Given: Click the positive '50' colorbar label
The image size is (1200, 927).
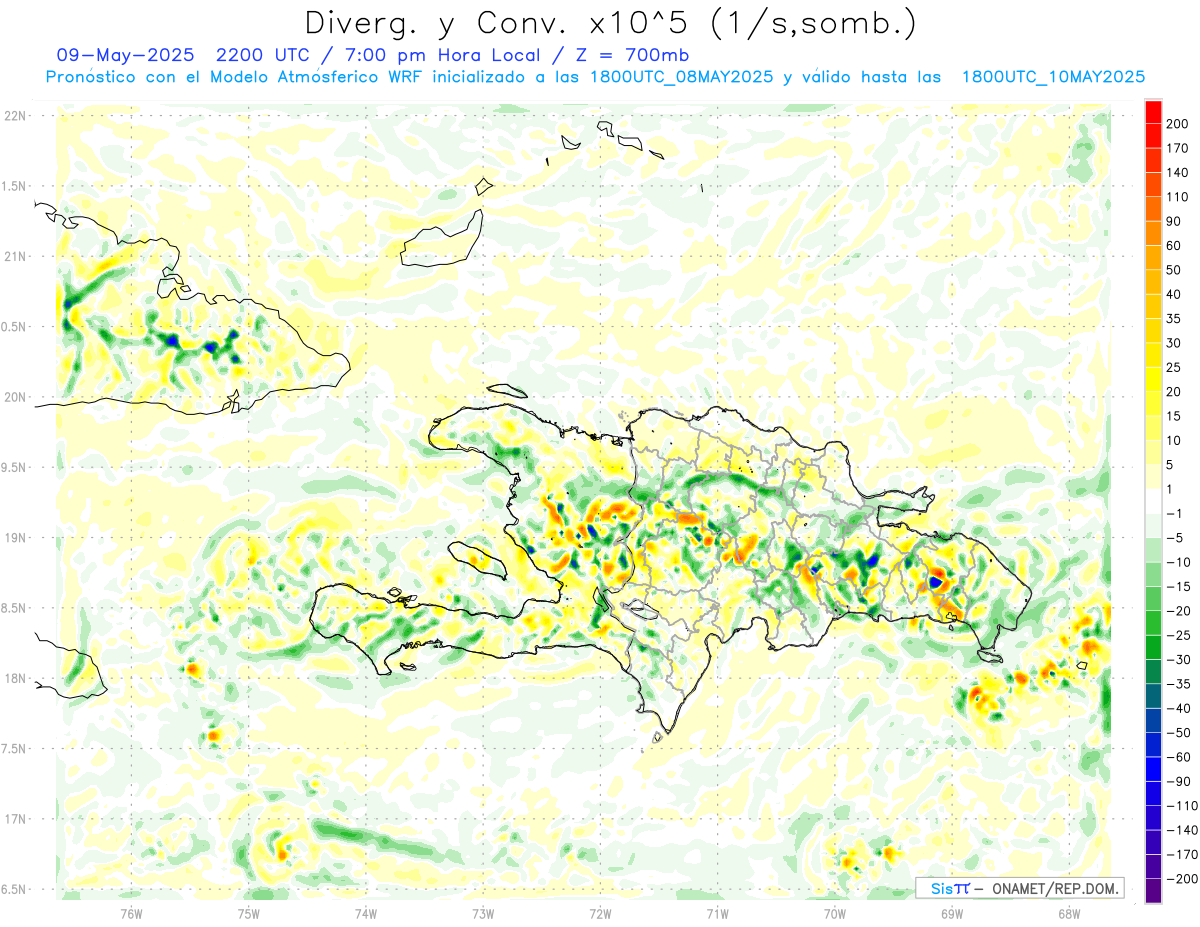Looking at the screenshot, I should 1174,270.
